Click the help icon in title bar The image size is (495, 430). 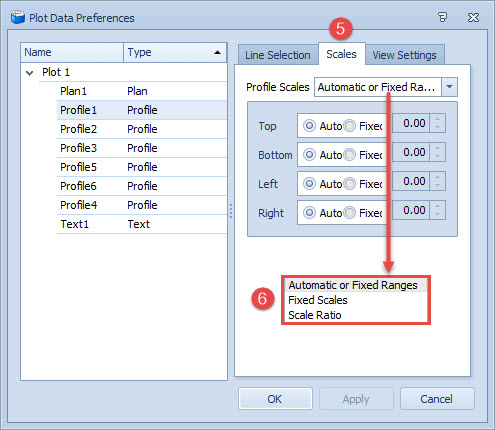442,17
